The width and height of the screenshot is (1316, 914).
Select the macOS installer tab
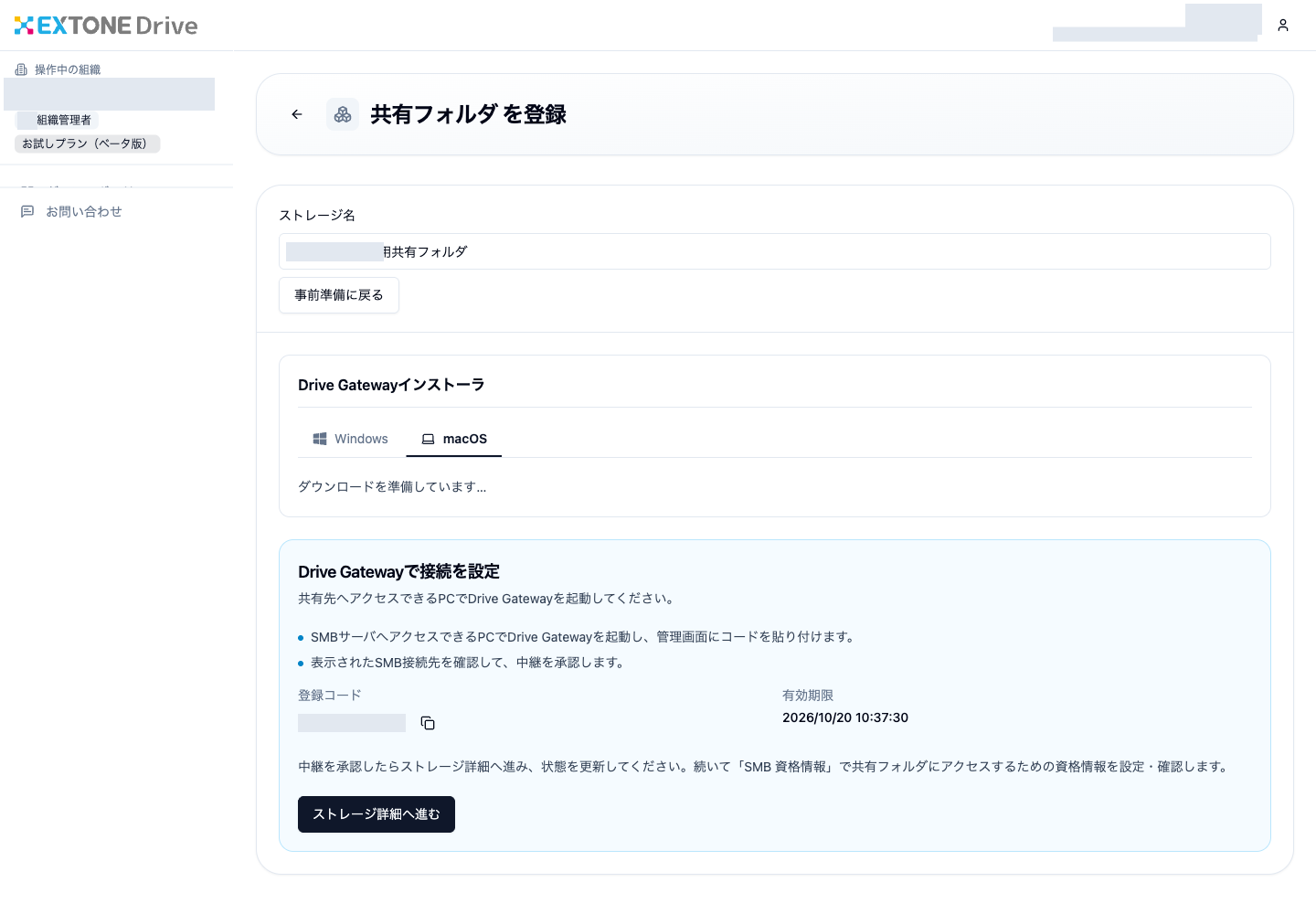coord(454,439)
